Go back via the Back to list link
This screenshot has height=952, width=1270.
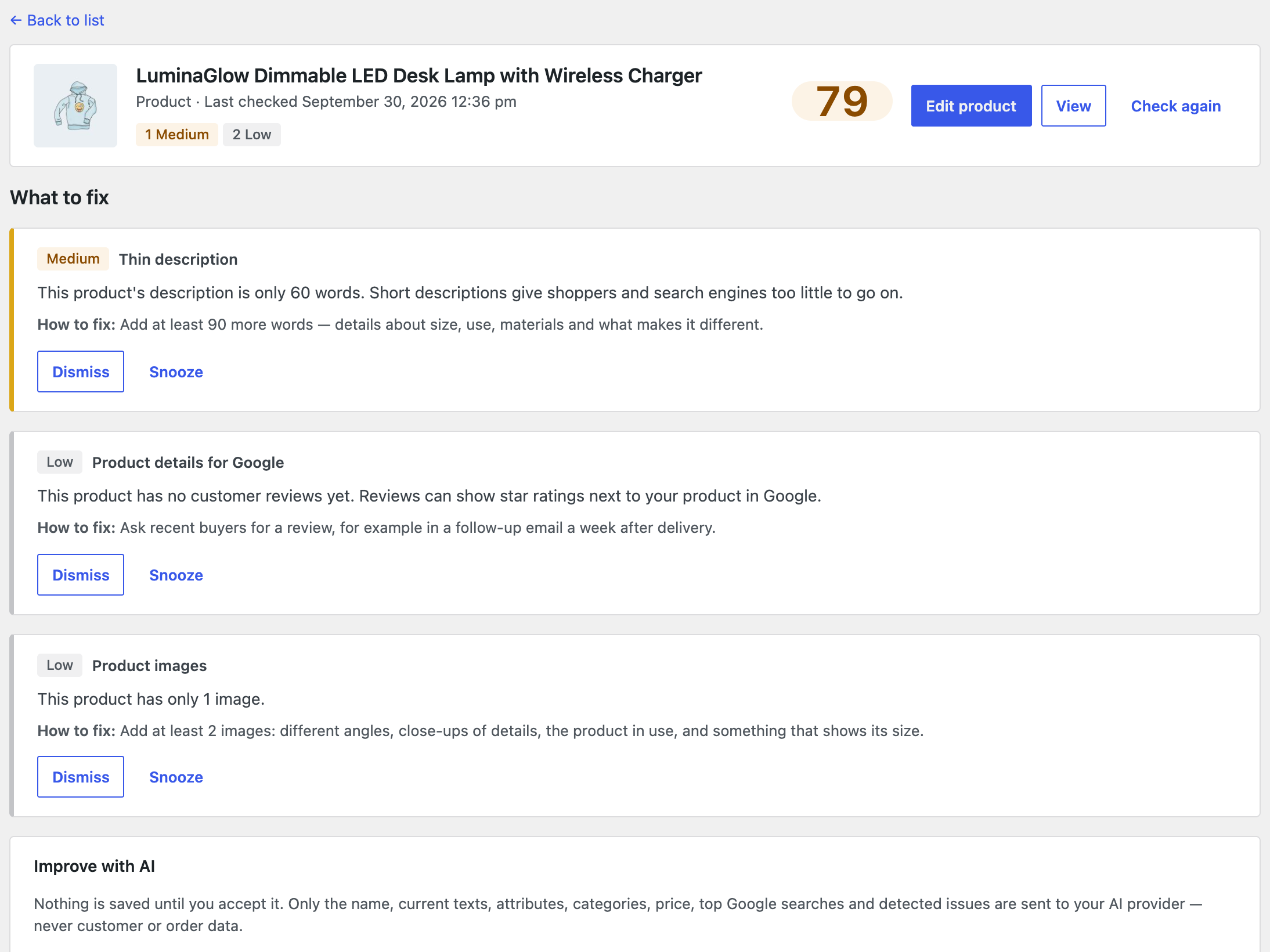(57, 20)
